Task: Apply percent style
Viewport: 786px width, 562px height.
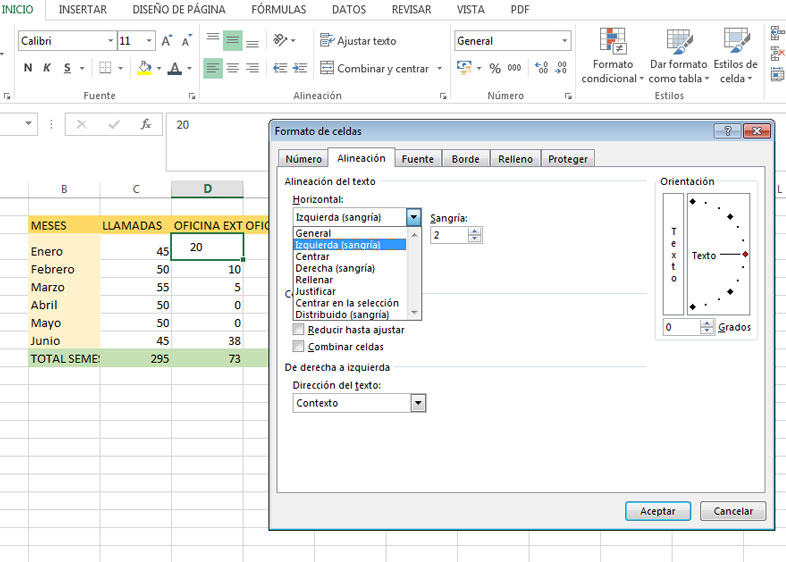Action: pos(495,68)
